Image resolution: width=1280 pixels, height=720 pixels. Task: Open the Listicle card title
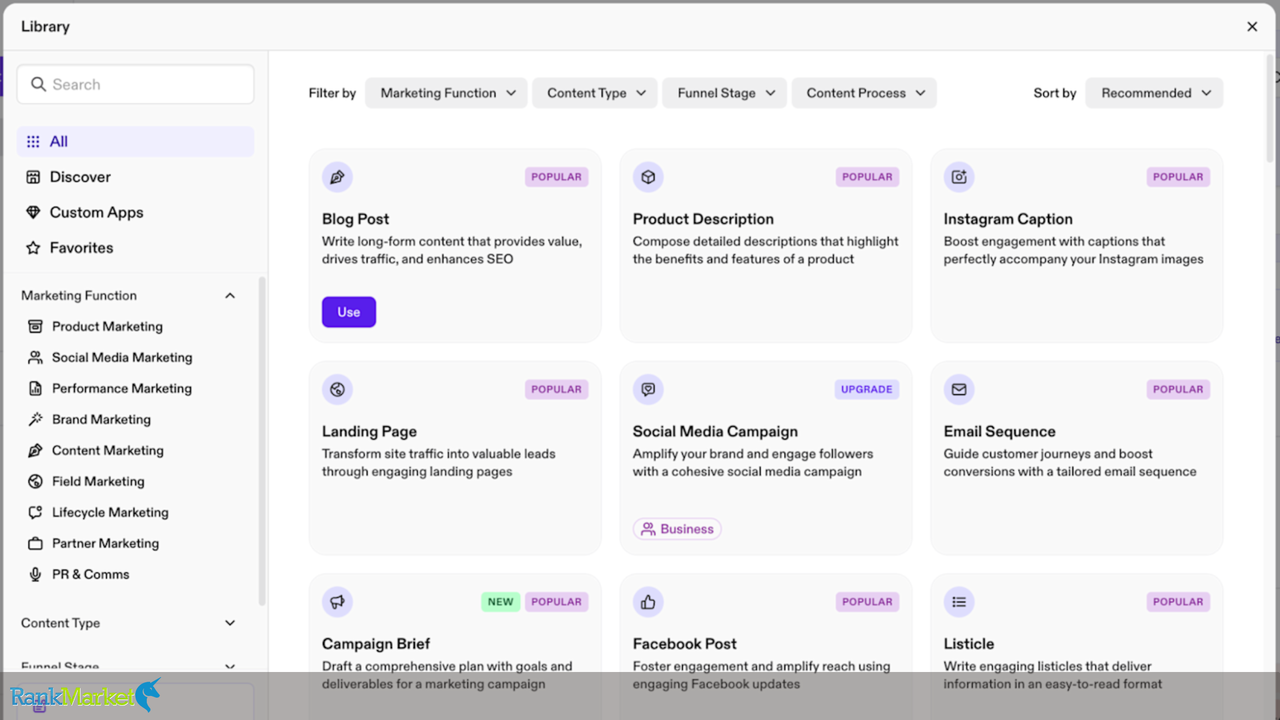pyautogui.click(x=969, y=644)
